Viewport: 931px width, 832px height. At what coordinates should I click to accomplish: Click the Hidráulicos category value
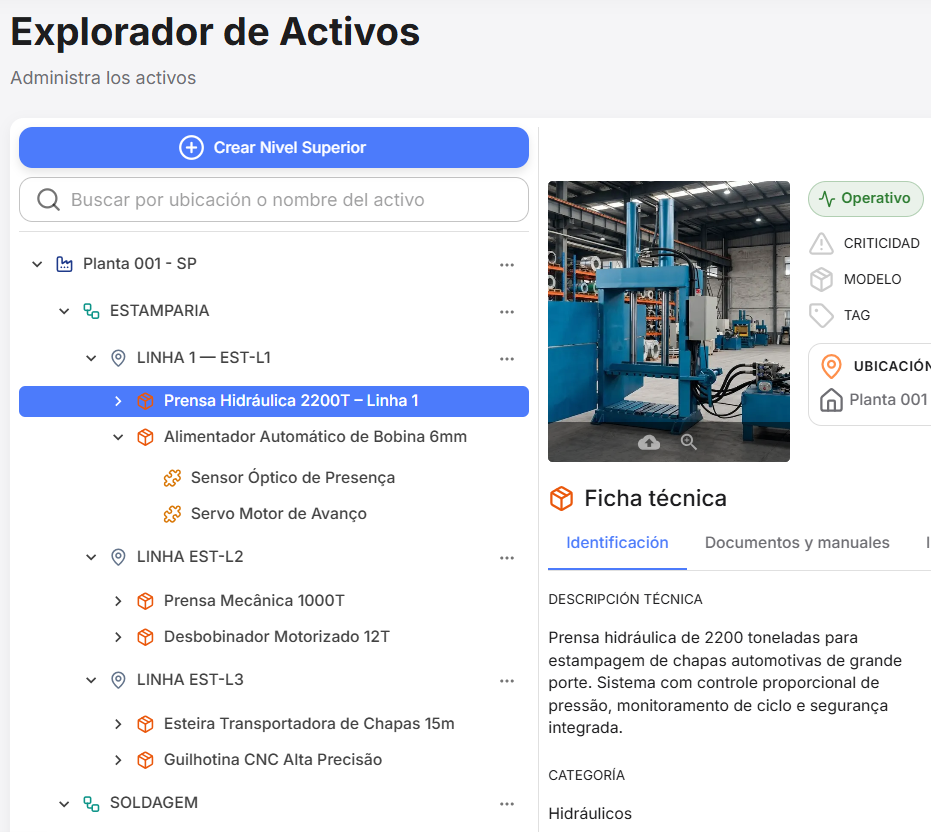coord(590,814)
